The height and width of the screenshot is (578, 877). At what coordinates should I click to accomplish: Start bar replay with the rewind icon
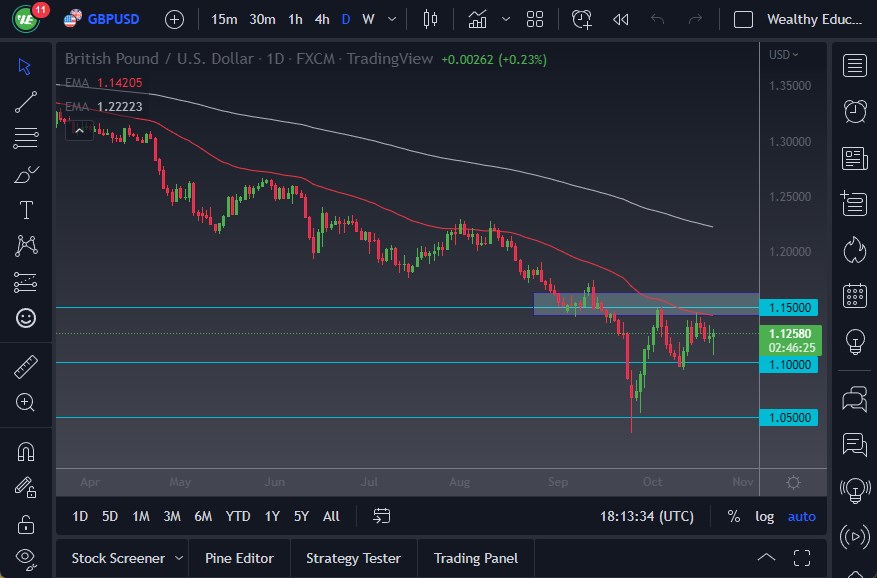[621, 19]
